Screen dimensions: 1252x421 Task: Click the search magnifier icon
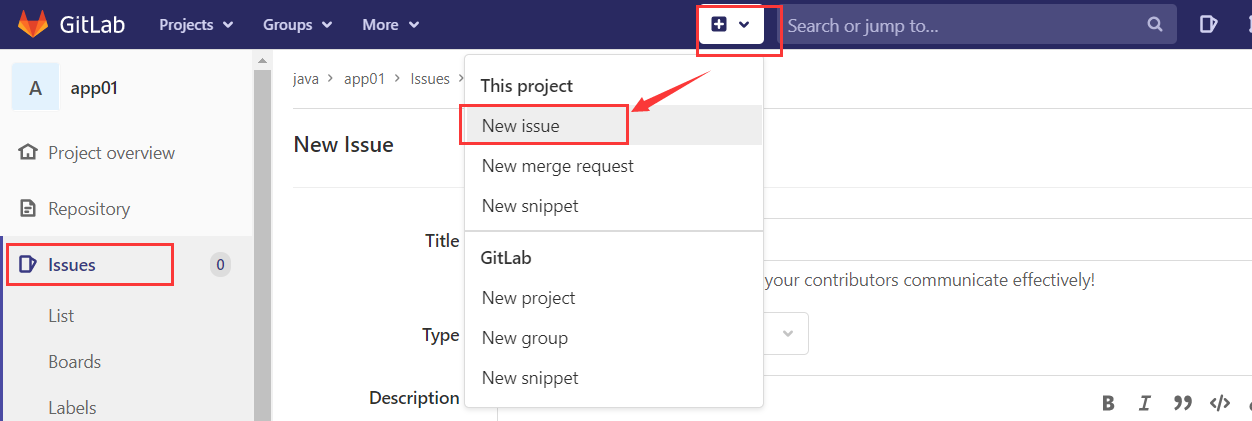(x=1155, y=25)
